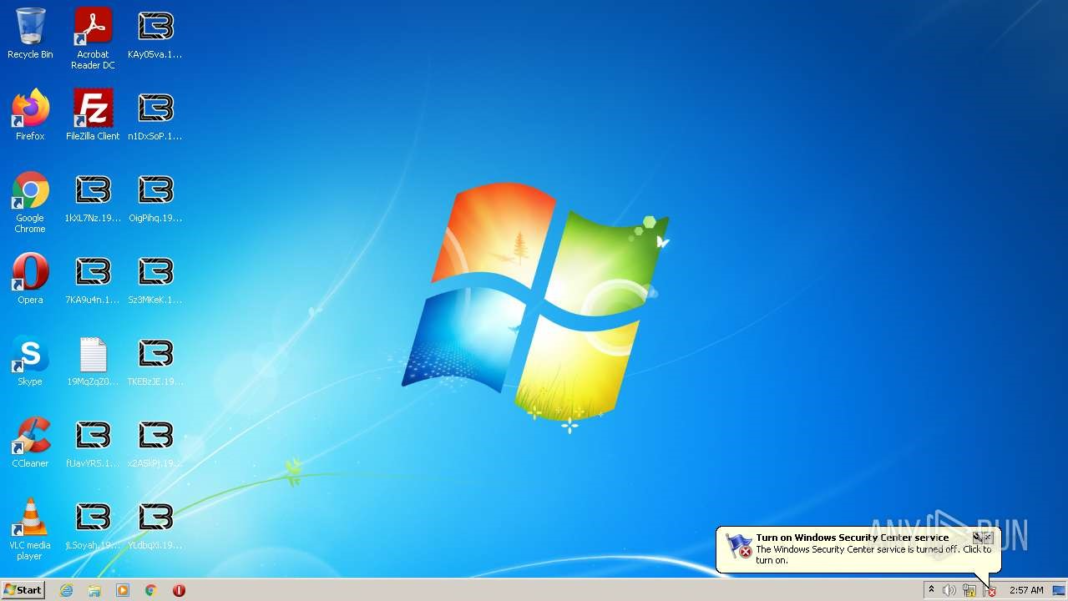
Task: Select the Opera desktop shortcut
Action: coord(30,278)
